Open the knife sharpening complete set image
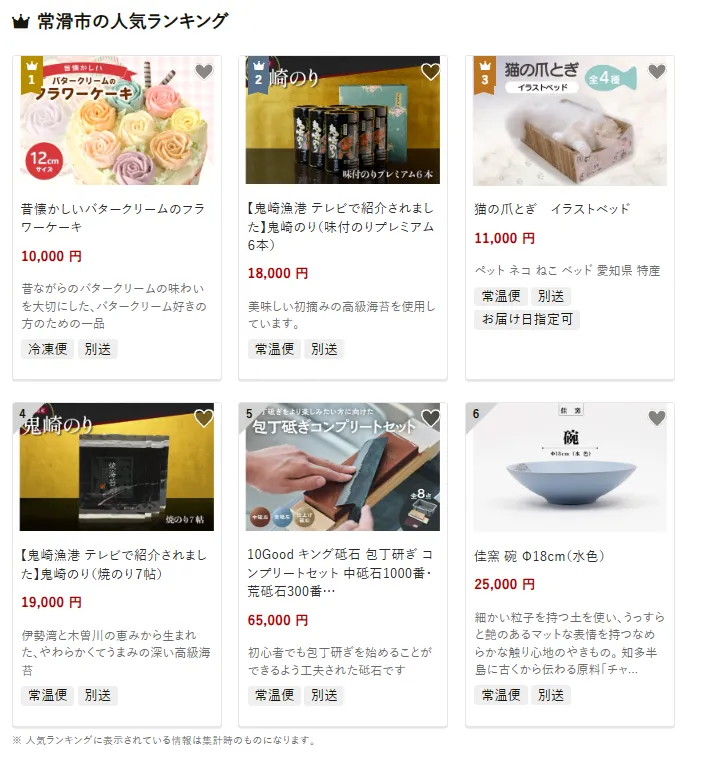727x778 pixels. [343, 467]
